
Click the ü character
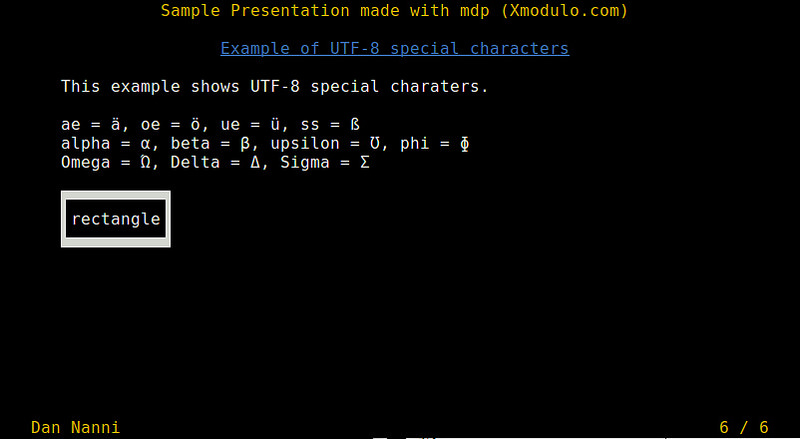pos(275,125)
